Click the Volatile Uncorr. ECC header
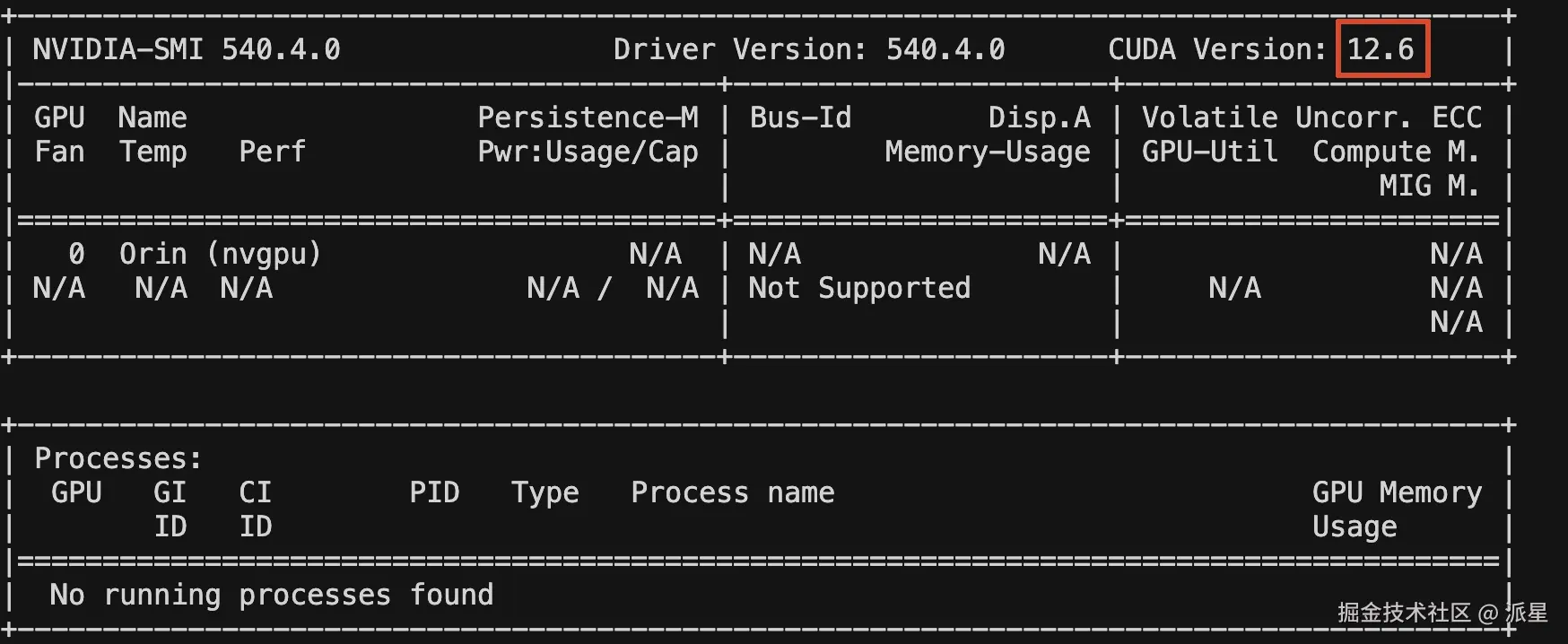Screen dimensions: 1568x644 1311,117
